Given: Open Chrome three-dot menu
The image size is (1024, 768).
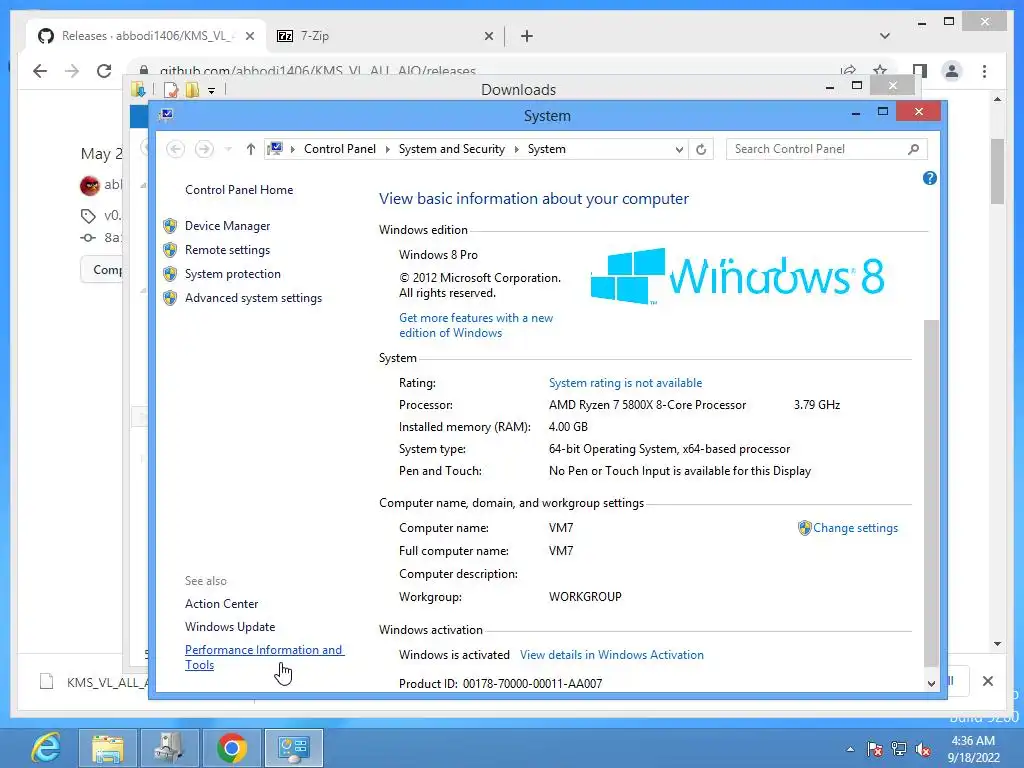Looking at the screenshot, I should [x=984, y=71].
